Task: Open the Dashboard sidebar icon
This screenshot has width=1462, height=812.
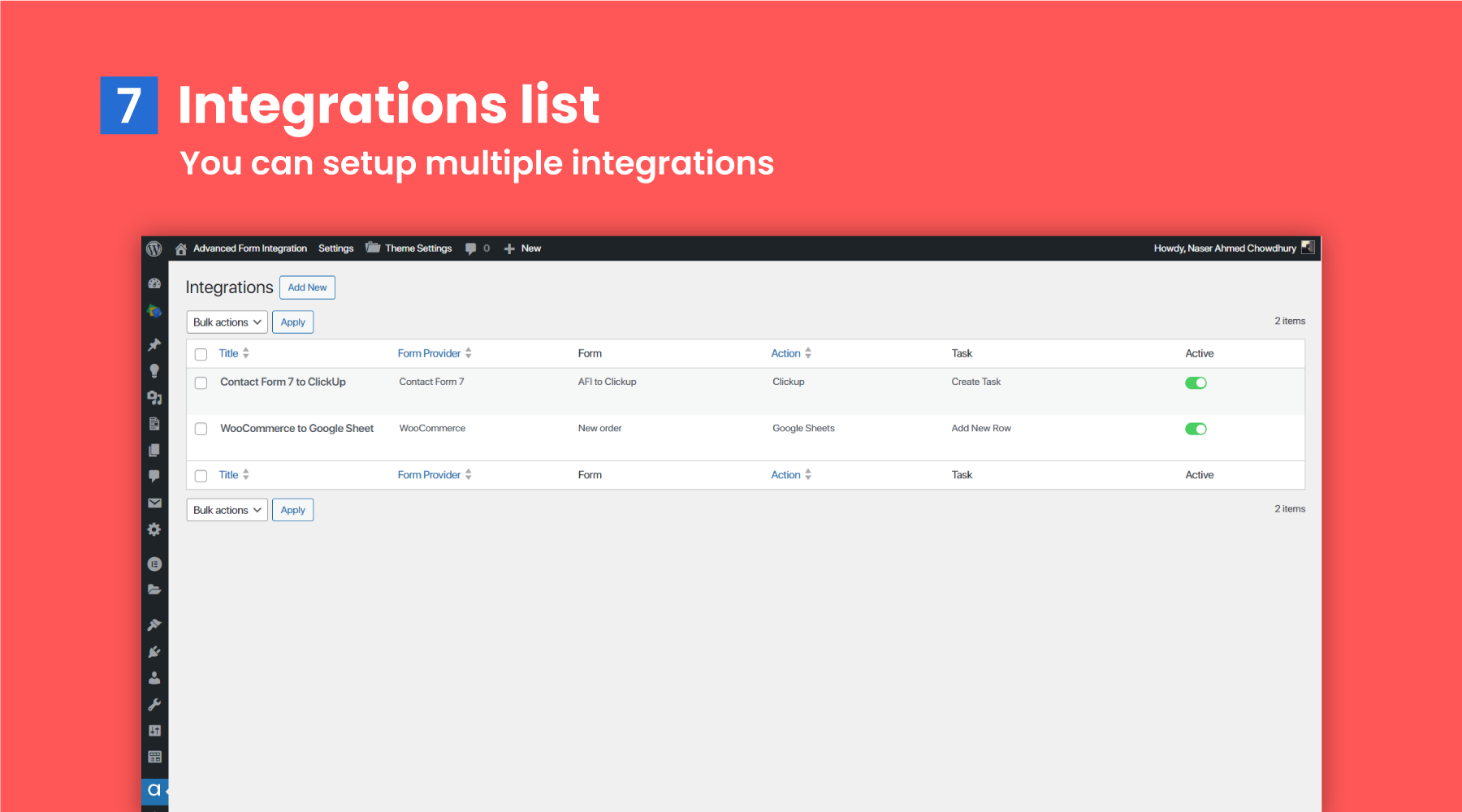Action: (x=154, y=283)
